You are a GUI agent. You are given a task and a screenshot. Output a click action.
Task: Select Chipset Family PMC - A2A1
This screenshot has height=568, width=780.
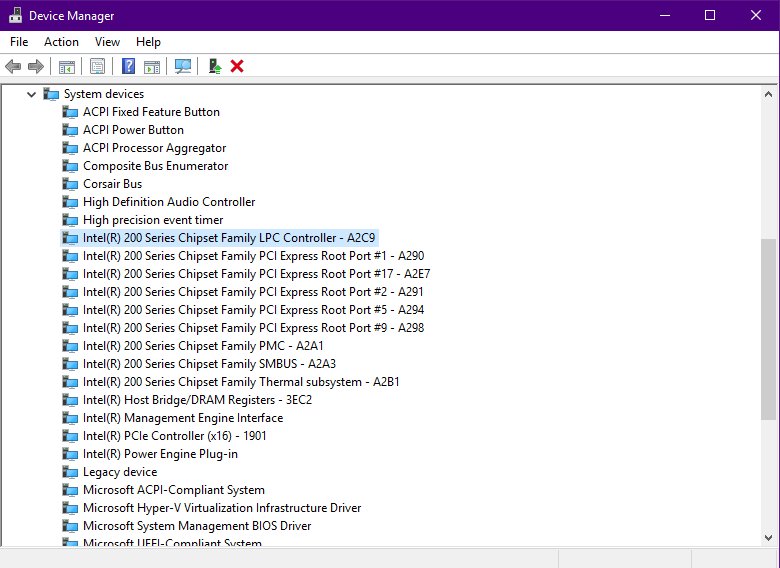[203, 346]
